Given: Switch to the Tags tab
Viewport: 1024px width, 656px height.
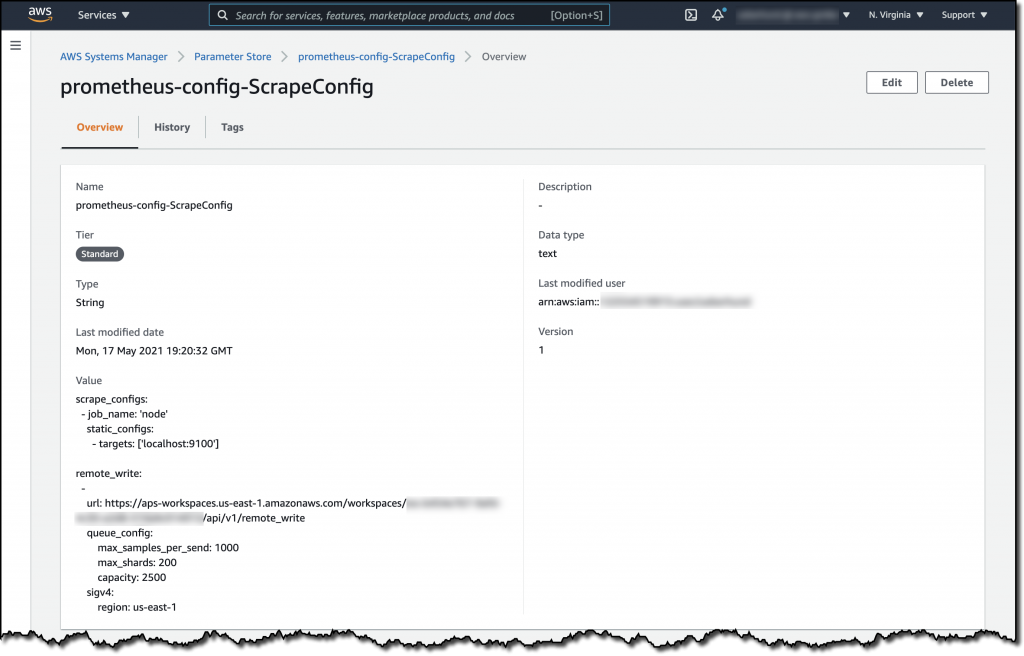Looking at the screenshot, I should click(x=232, y=127).
